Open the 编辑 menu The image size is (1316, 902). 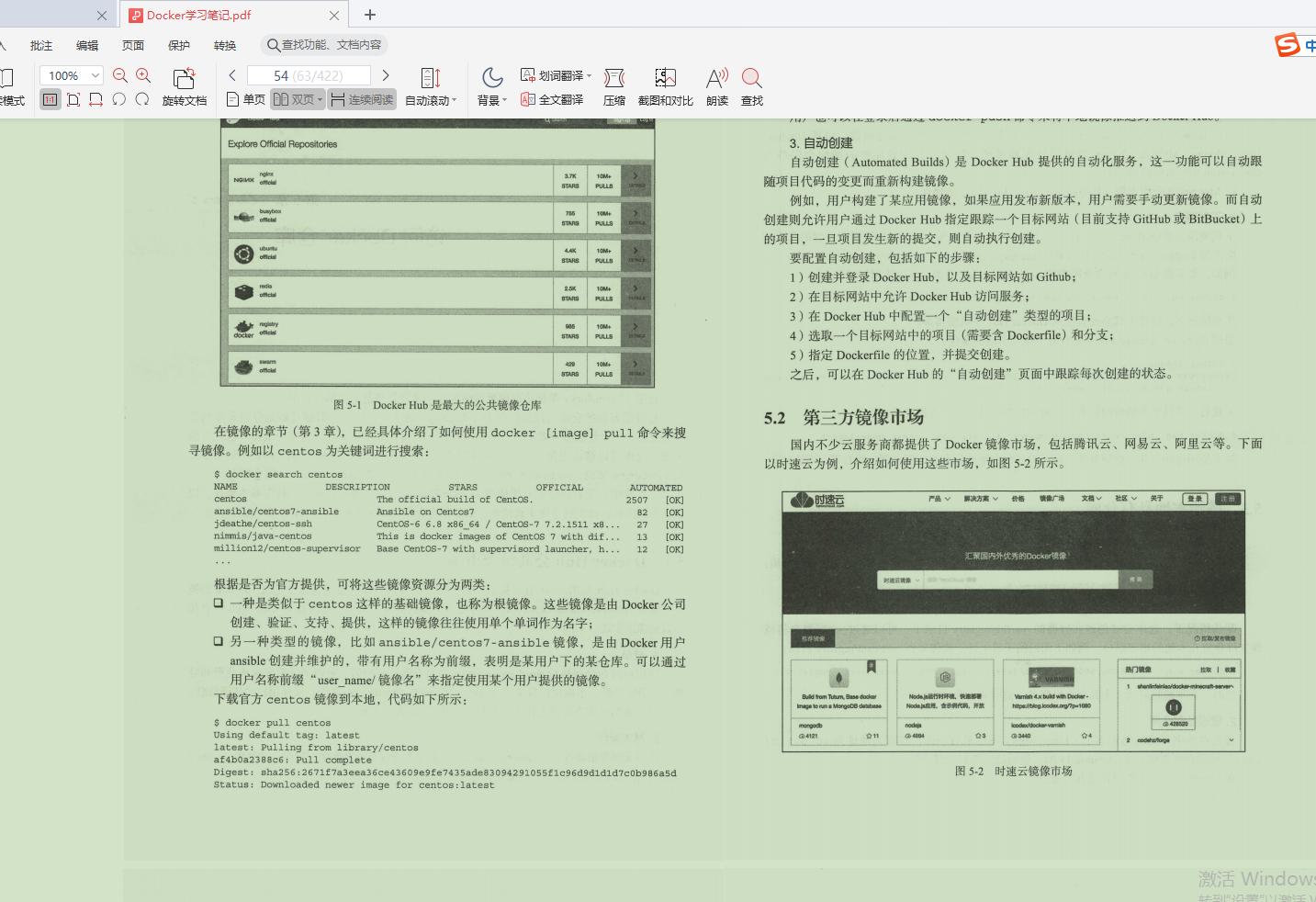tap(87, 45)
